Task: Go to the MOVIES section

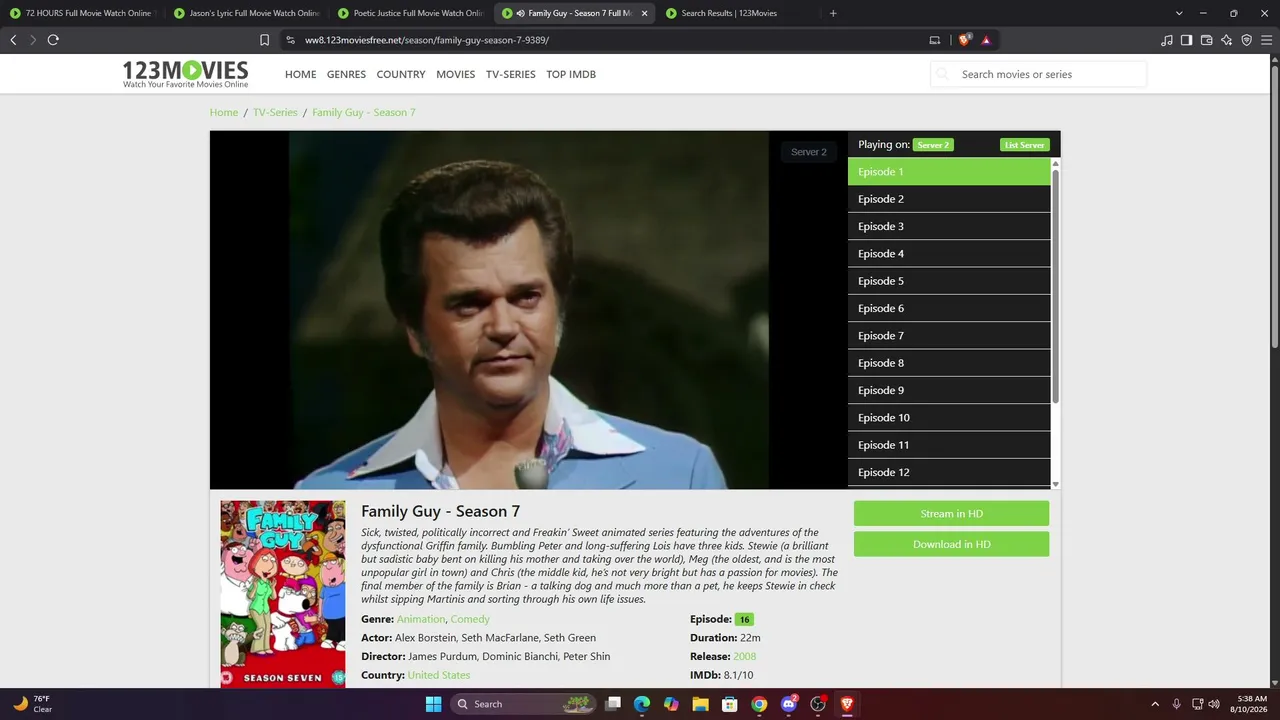Action: [x=456, y=74]
